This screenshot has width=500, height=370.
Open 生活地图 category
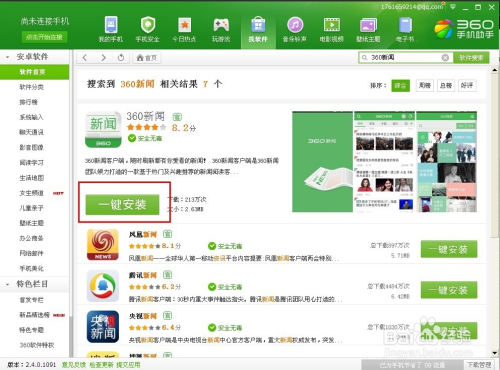coord(32,178)
